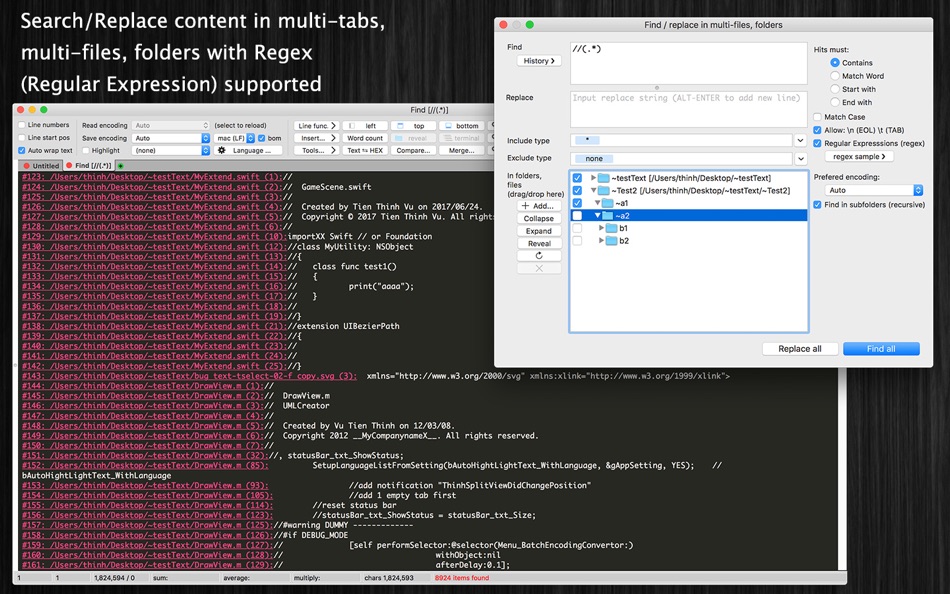
Task: Open Prefered encoding Auto dropdown
Action: [874, 190]
